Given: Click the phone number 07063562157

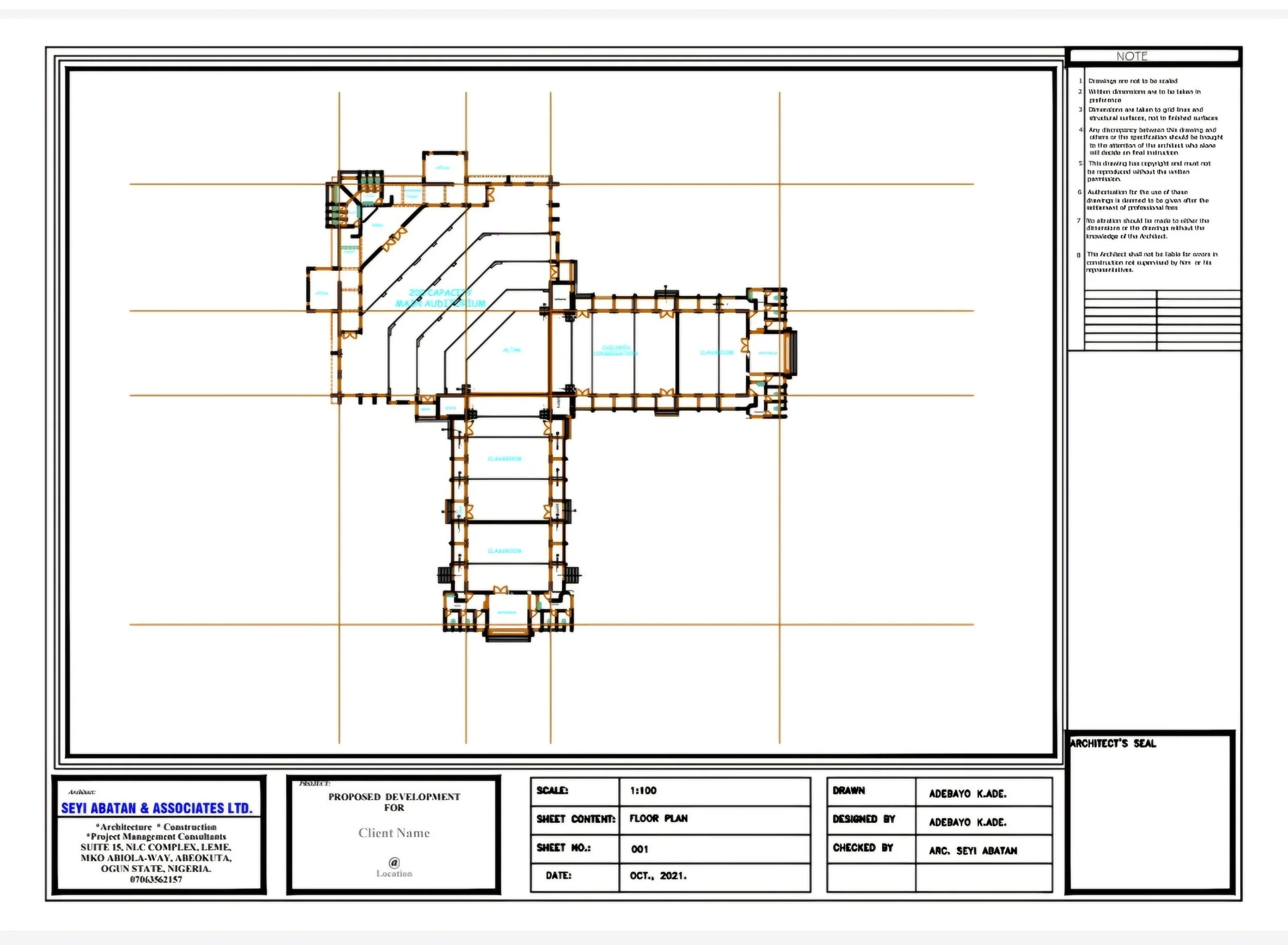Looking at the screenshot, I should (x=156, y=879).
